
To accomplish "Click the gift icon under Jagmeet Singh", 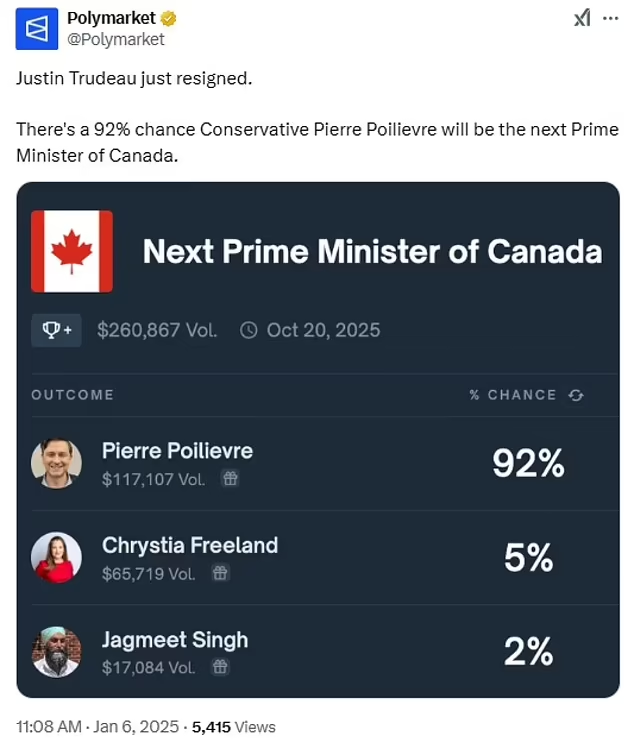I will (x=220, y=667).
